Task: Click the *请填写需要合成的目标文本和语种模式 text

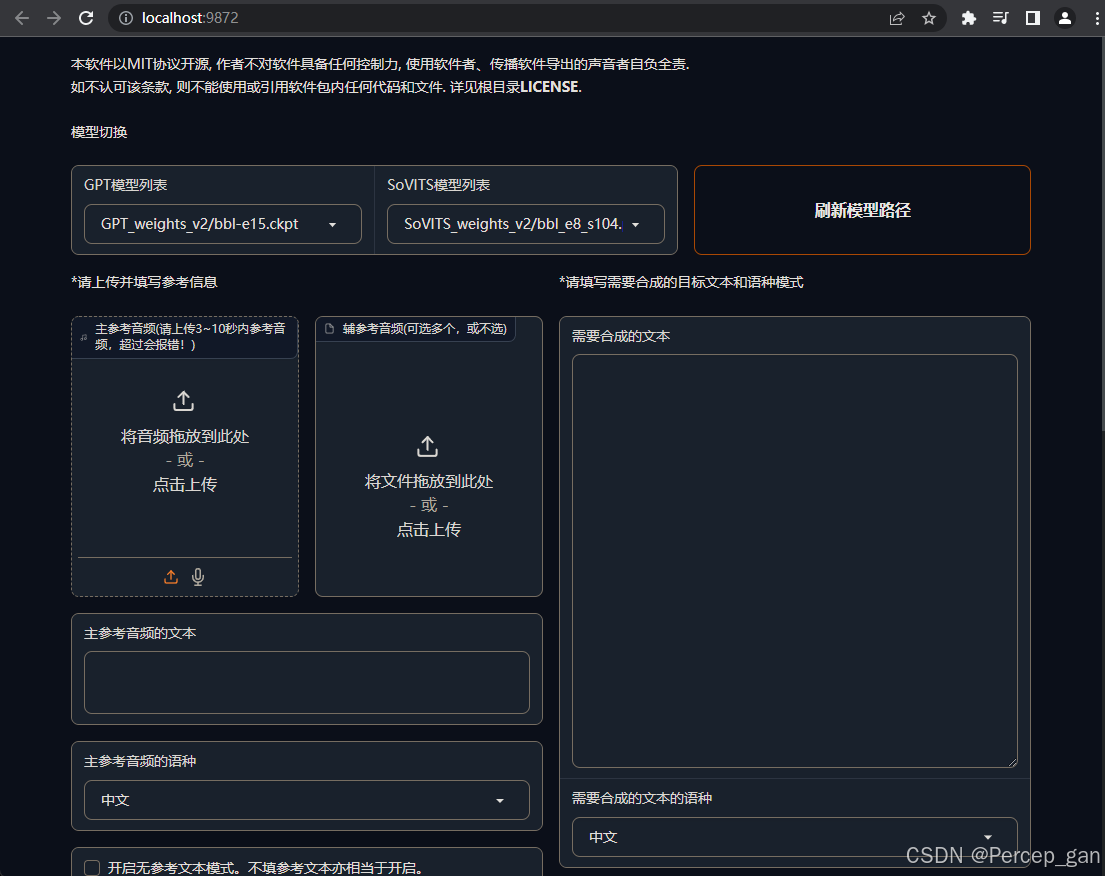Action: tap(681, 282)
